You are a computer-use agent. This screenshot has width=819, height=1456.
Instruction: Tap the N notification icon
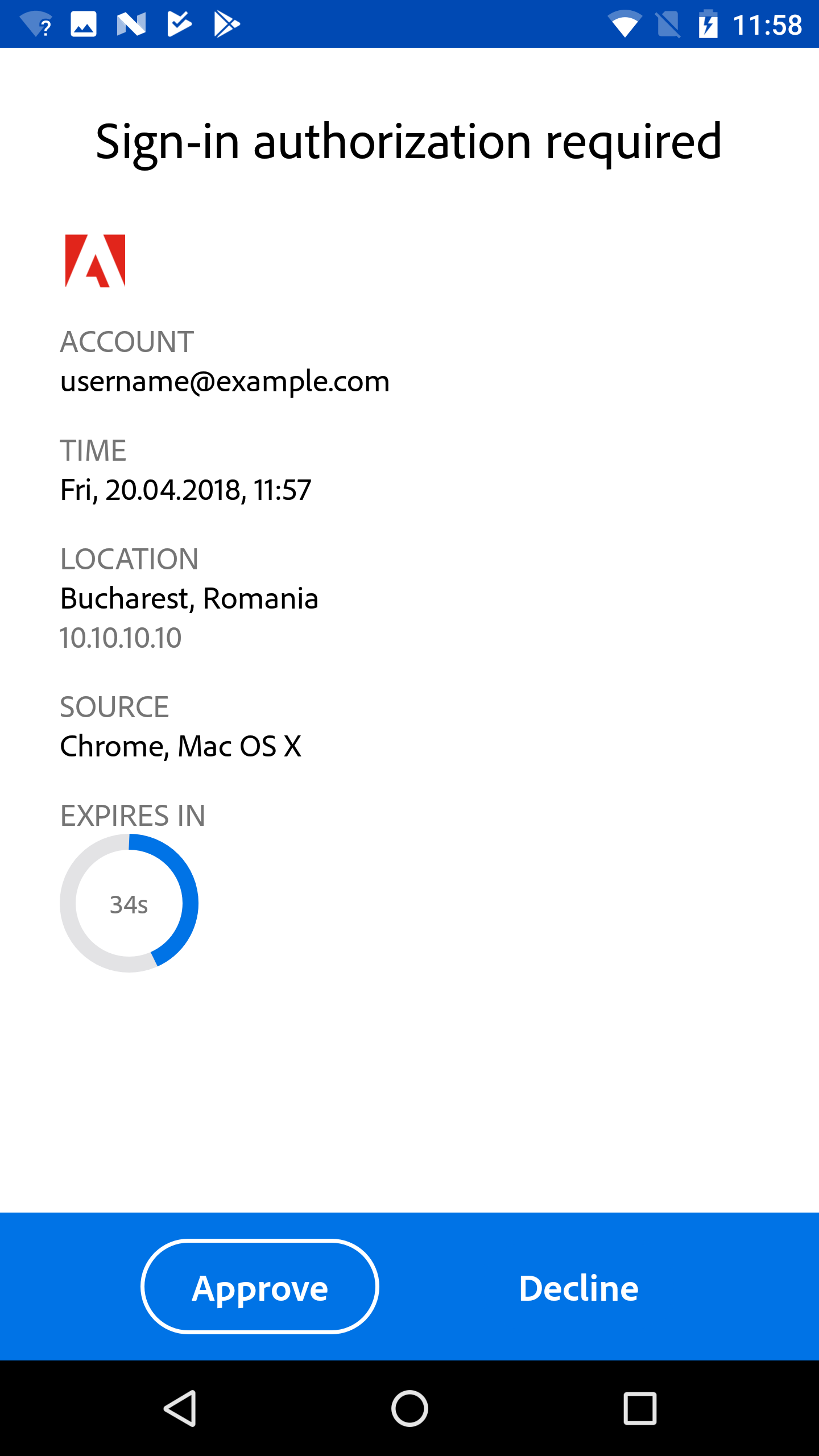tap(131, 24)
